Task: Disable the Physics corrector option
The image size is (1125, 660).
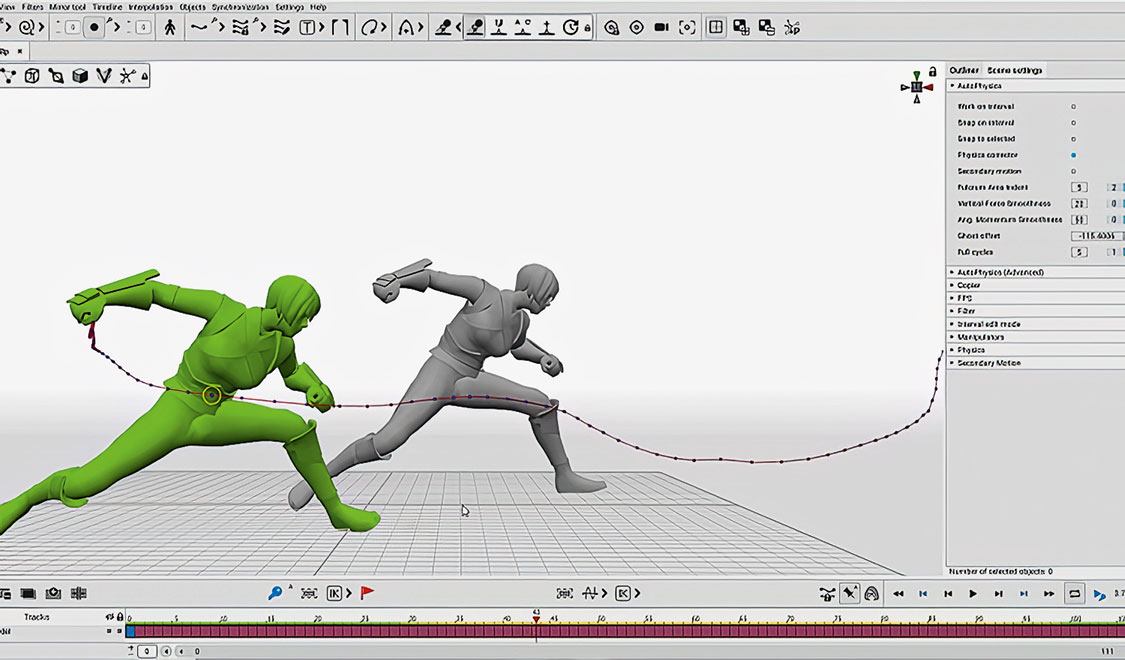Action: [x=1073, y=155]
